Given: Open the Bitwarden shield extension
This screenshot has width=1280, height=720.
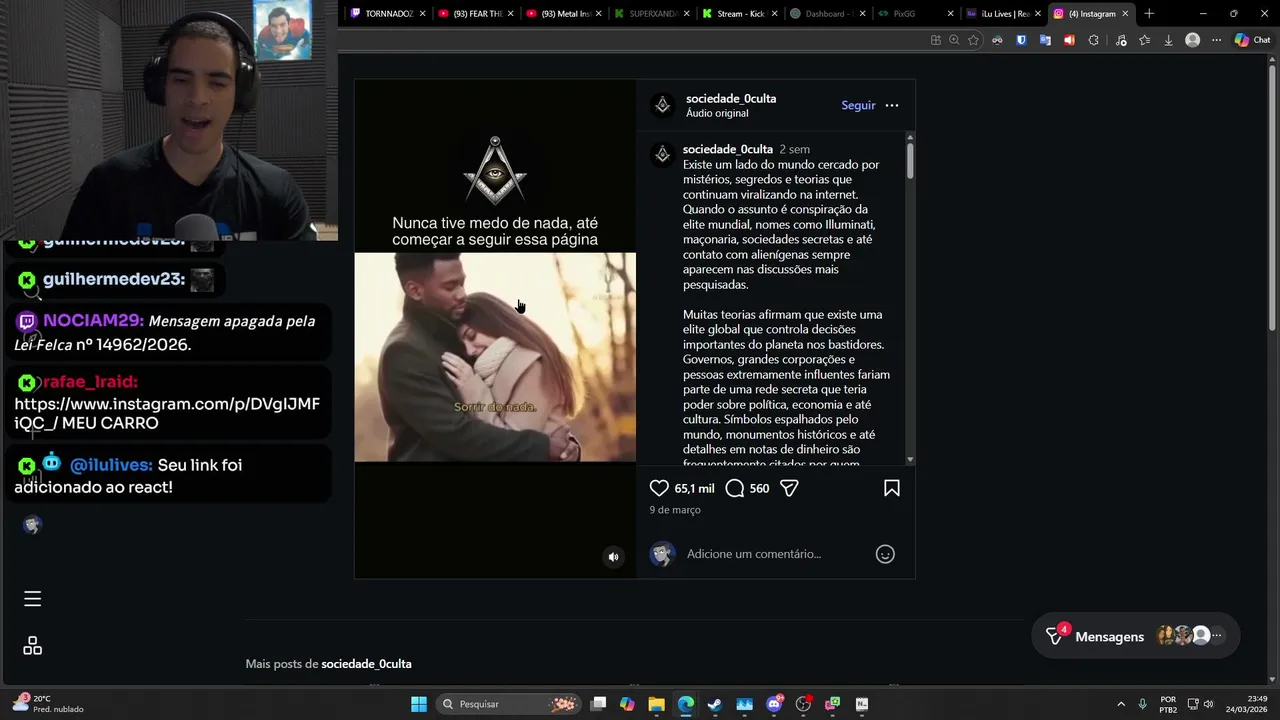Looking at the screenshot, I should (x=1021, y=40).
